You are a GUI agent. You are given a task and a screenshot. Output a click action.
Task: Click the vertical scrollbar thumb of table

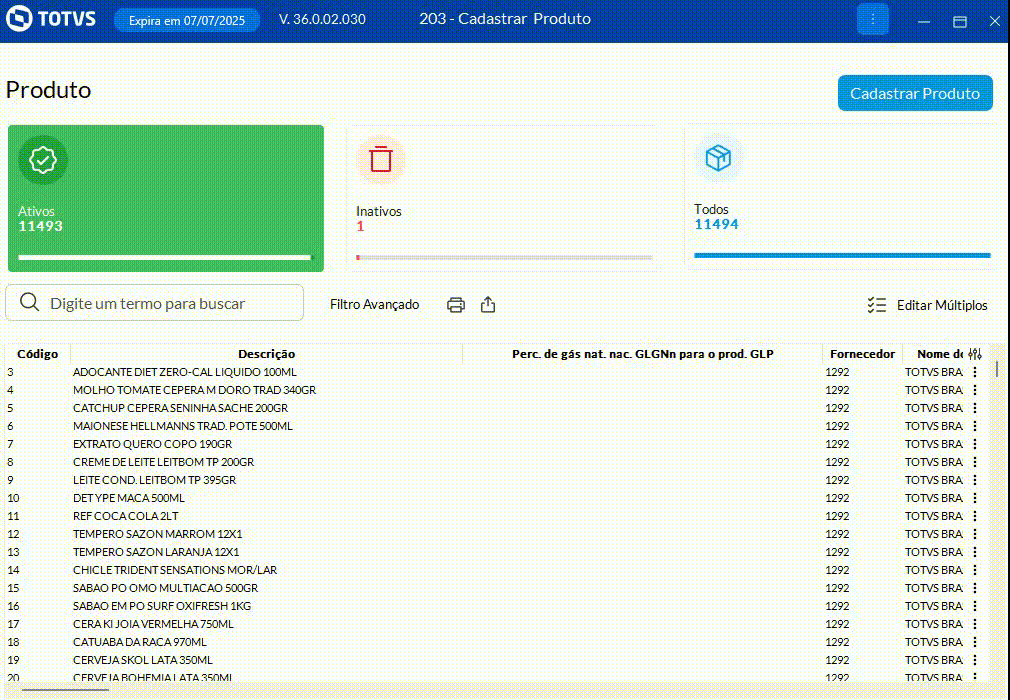(996, 369)
